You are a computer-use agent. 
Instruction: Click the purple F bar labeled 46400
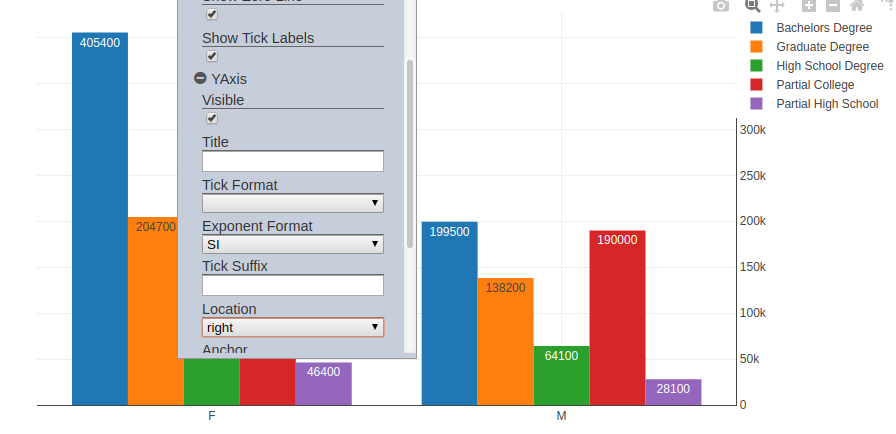323,384
